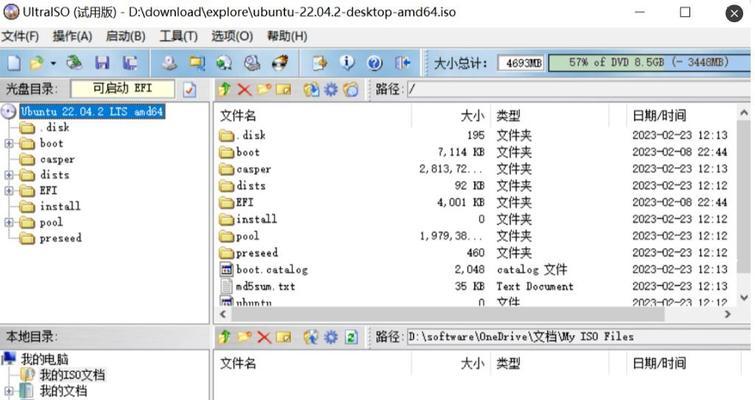This screenshot has width=755, height=400.
Task: Click the Convert image format icon
Action: [x=196, y=63]
